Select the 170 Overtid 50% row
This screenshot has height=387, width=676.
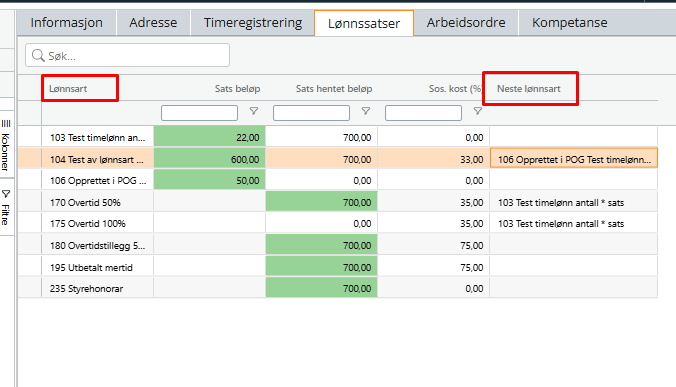tap(338, 202)
